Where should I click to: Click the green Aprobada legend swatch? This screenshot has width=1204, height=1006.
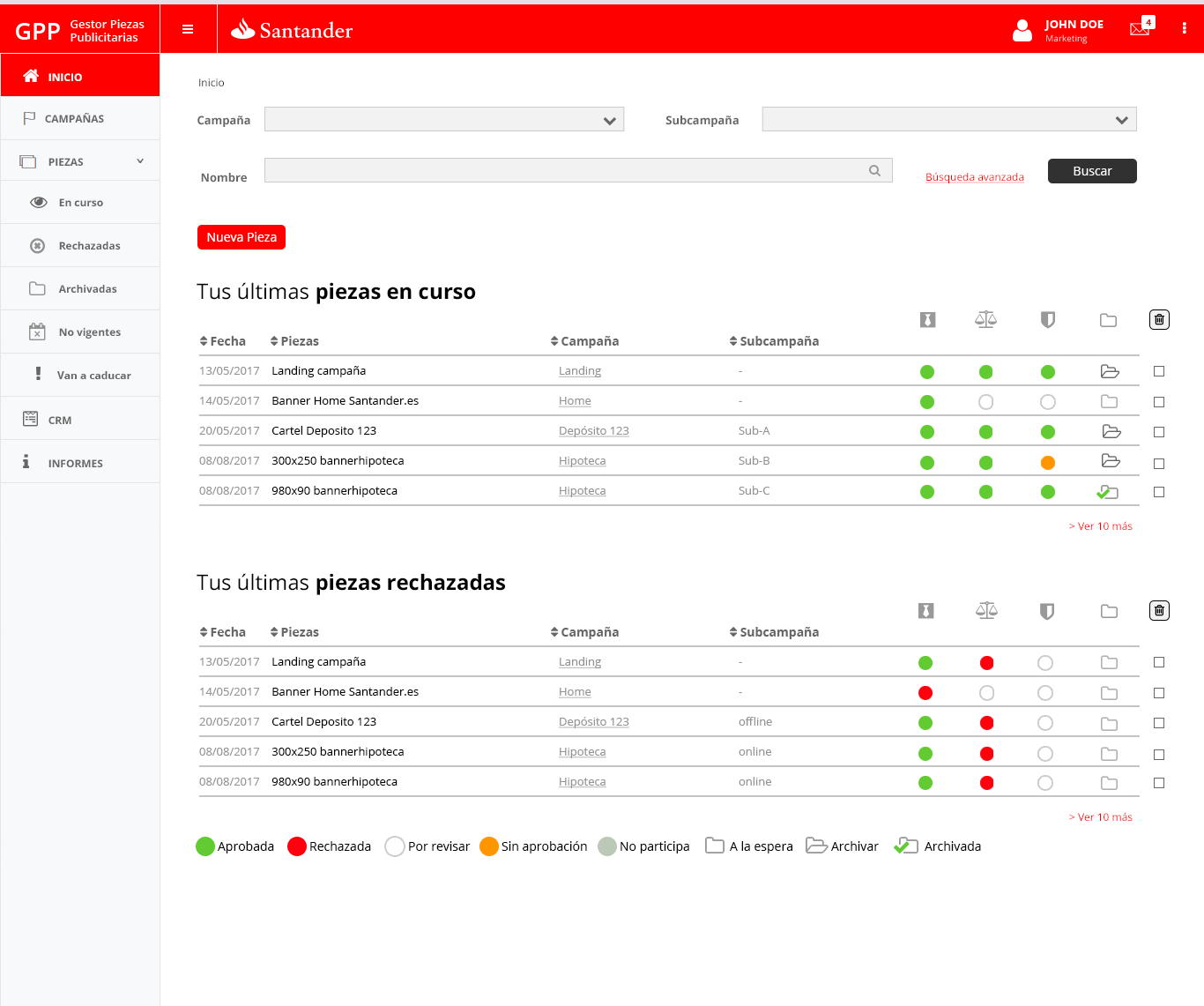205,846
